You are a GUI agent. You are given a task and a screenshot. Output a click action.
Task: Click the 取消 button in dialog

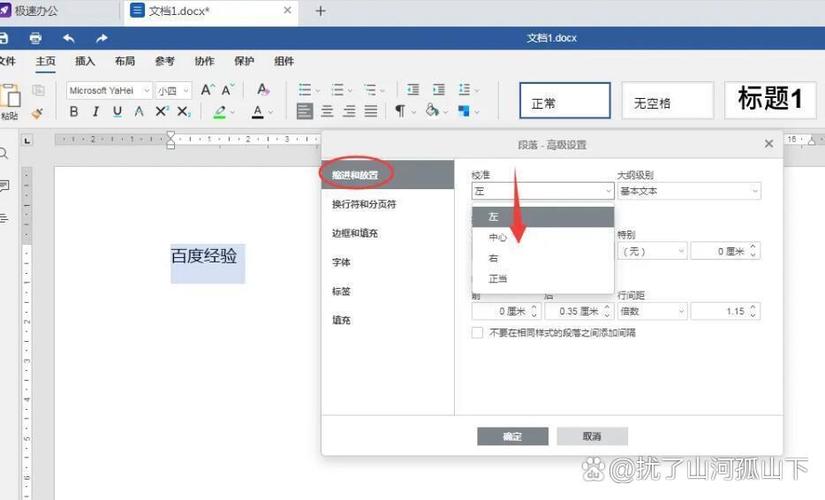pyautogui.click(x=592, y=436)
